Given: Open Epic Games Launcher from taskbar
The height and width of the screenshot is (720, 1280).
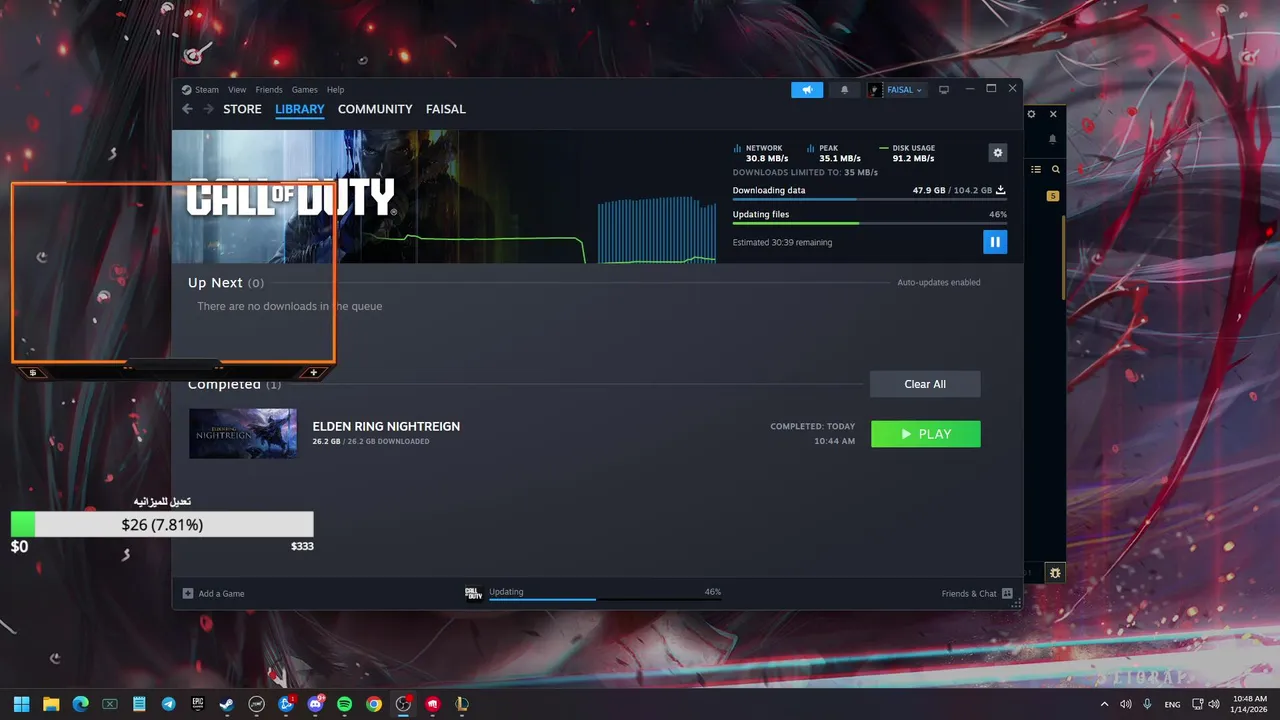Looking at the screenshot, I should pos(198,704).
